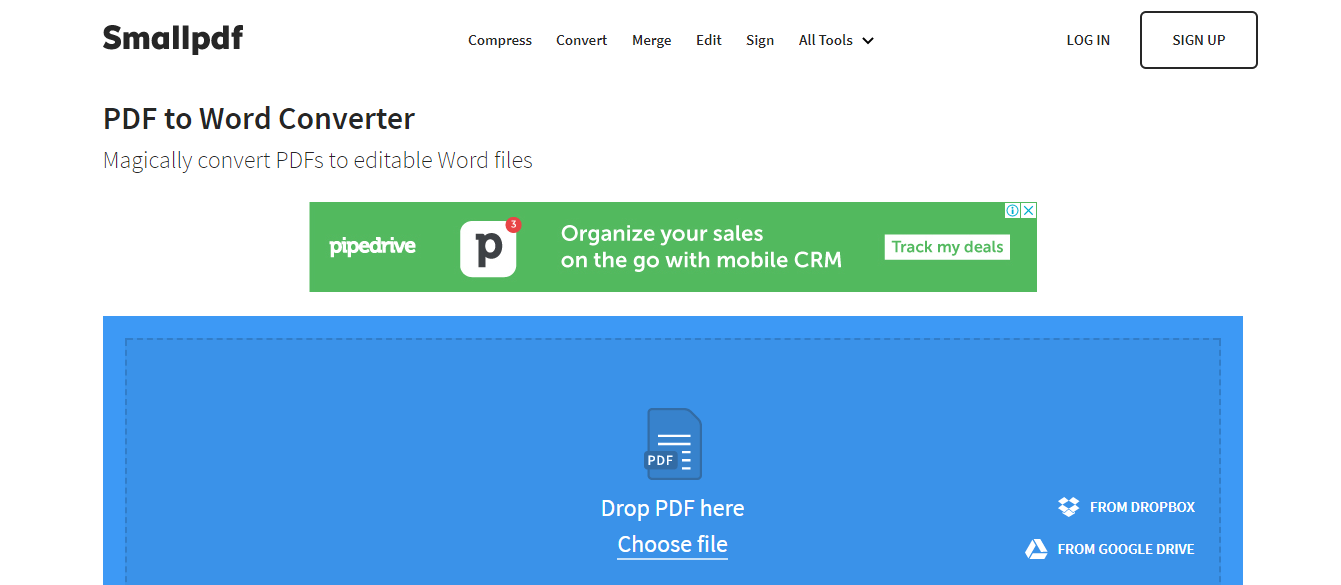This screenshot has width=1341, height=585.
Task: Close the ad with the X icon
Action: (x=1029, y=210)
